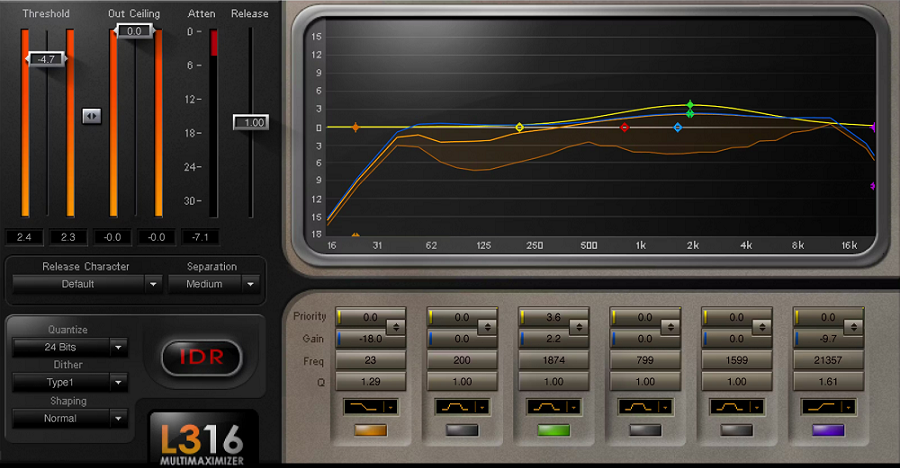Click the Atten gain reduction meter
The height and width of the screenshot is (468, 900).
[x=214, y=123]
